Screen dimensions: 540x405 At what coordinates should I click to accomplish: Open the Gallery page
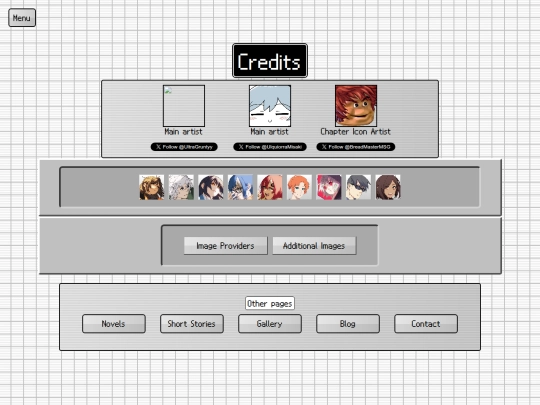point(270,324)
